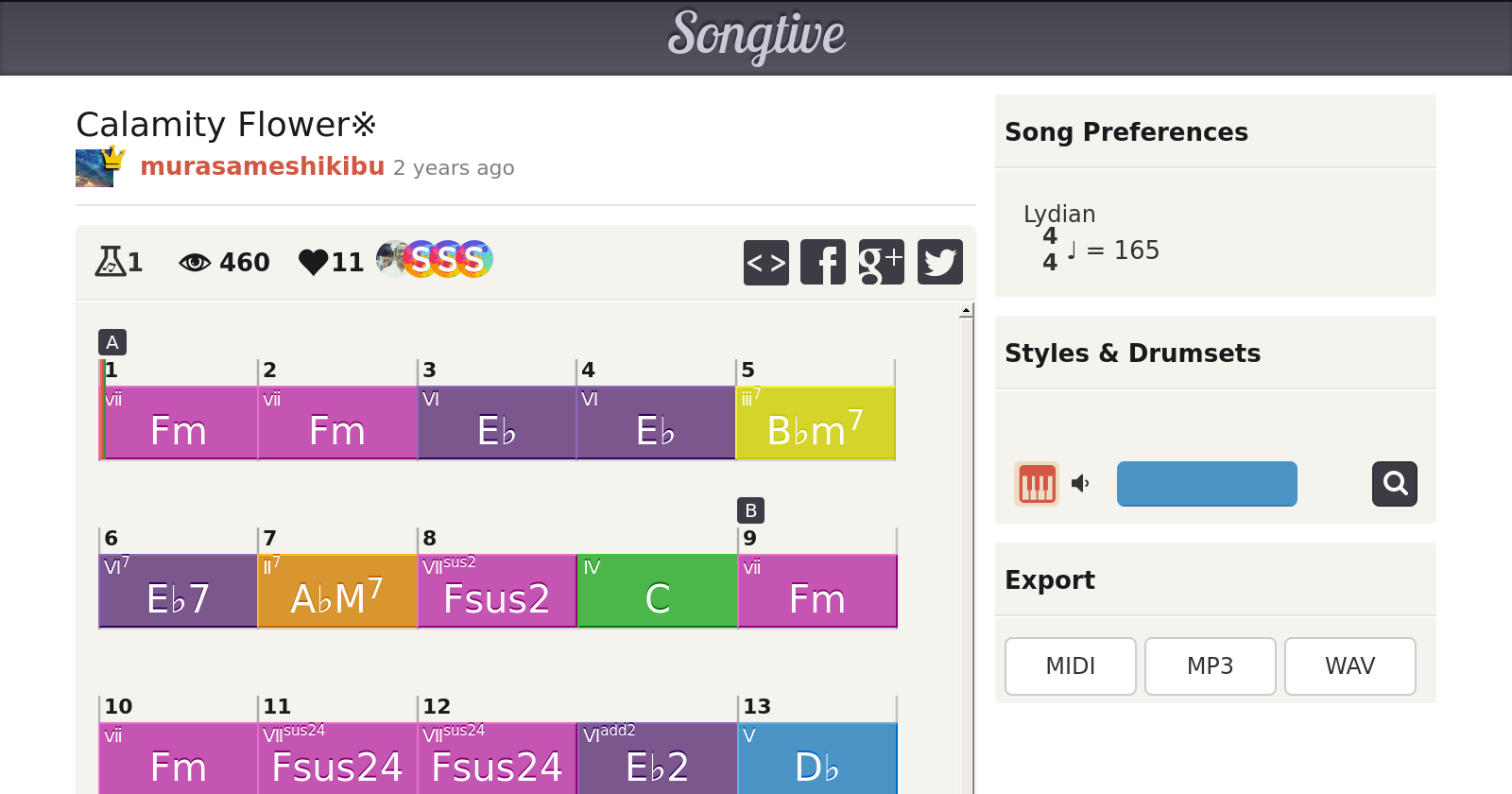
Task: Click the remix flask icon
Action: click(x=110, y=262)
